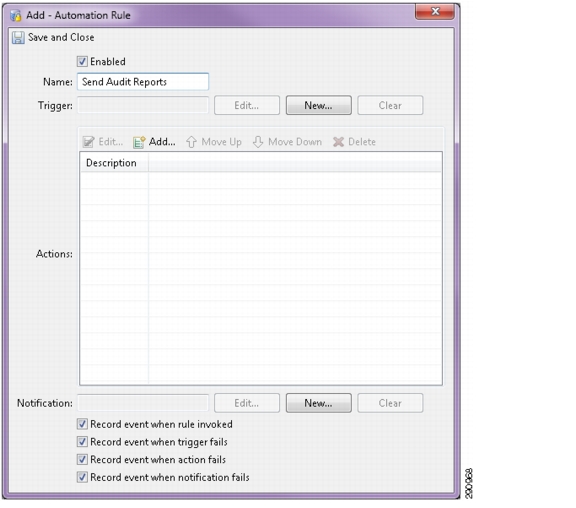Click the Automation Rule window title icon

[15, 15]
